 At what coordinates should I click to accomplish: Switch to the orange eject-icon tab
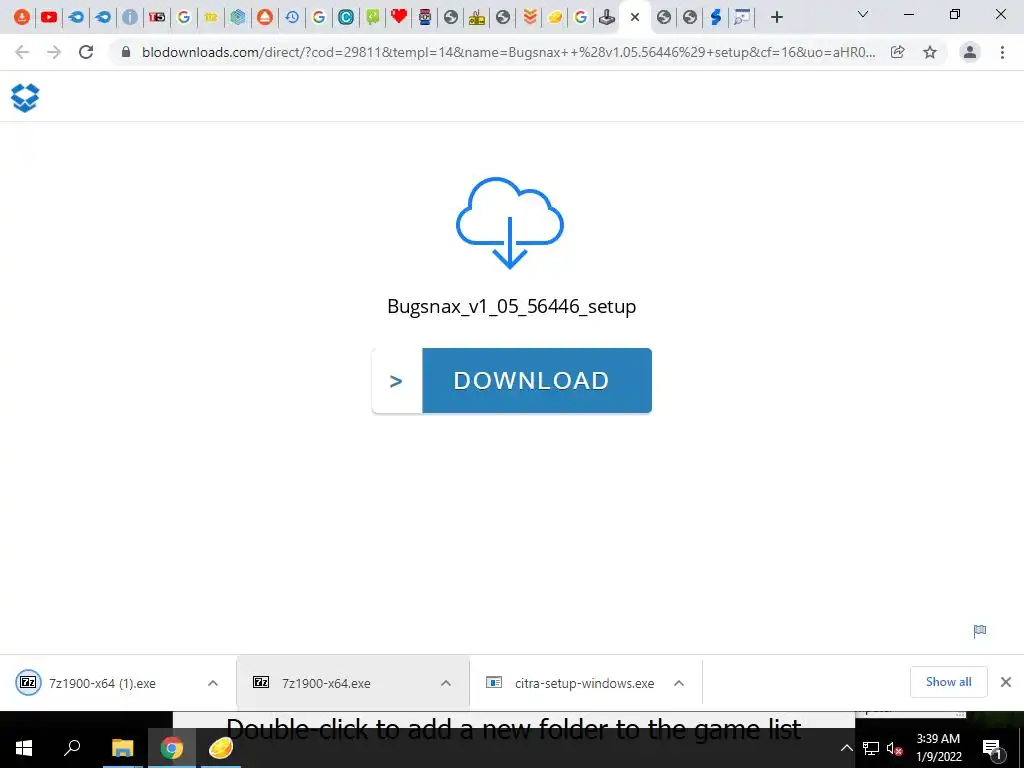264,17
